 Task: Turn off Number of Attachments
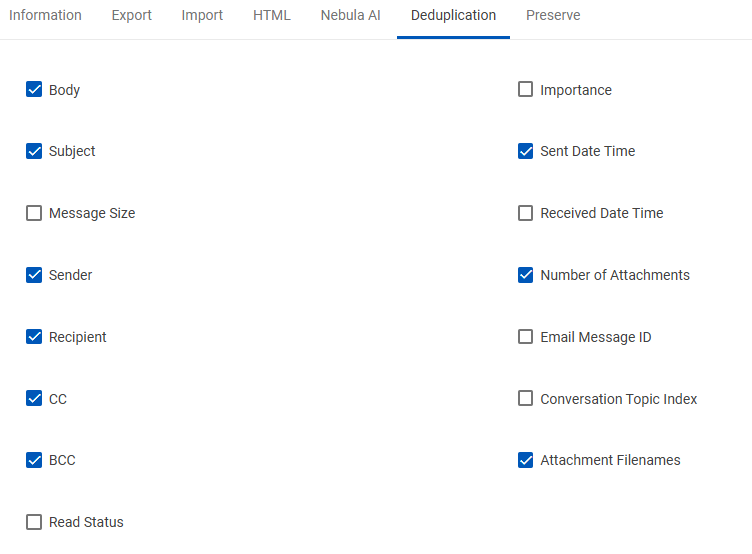pos(526,275)
